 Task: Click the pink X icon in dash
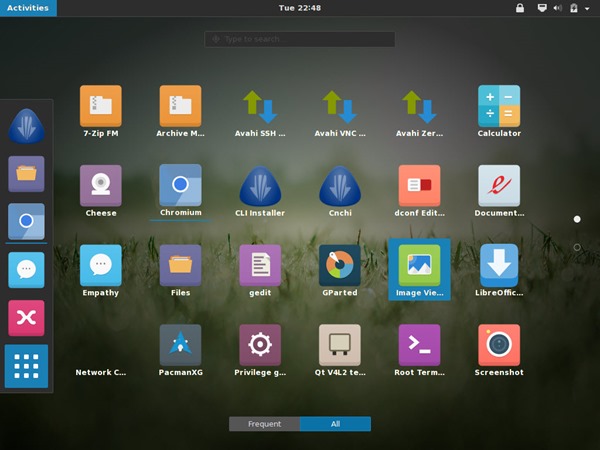(x=26, y=318)
